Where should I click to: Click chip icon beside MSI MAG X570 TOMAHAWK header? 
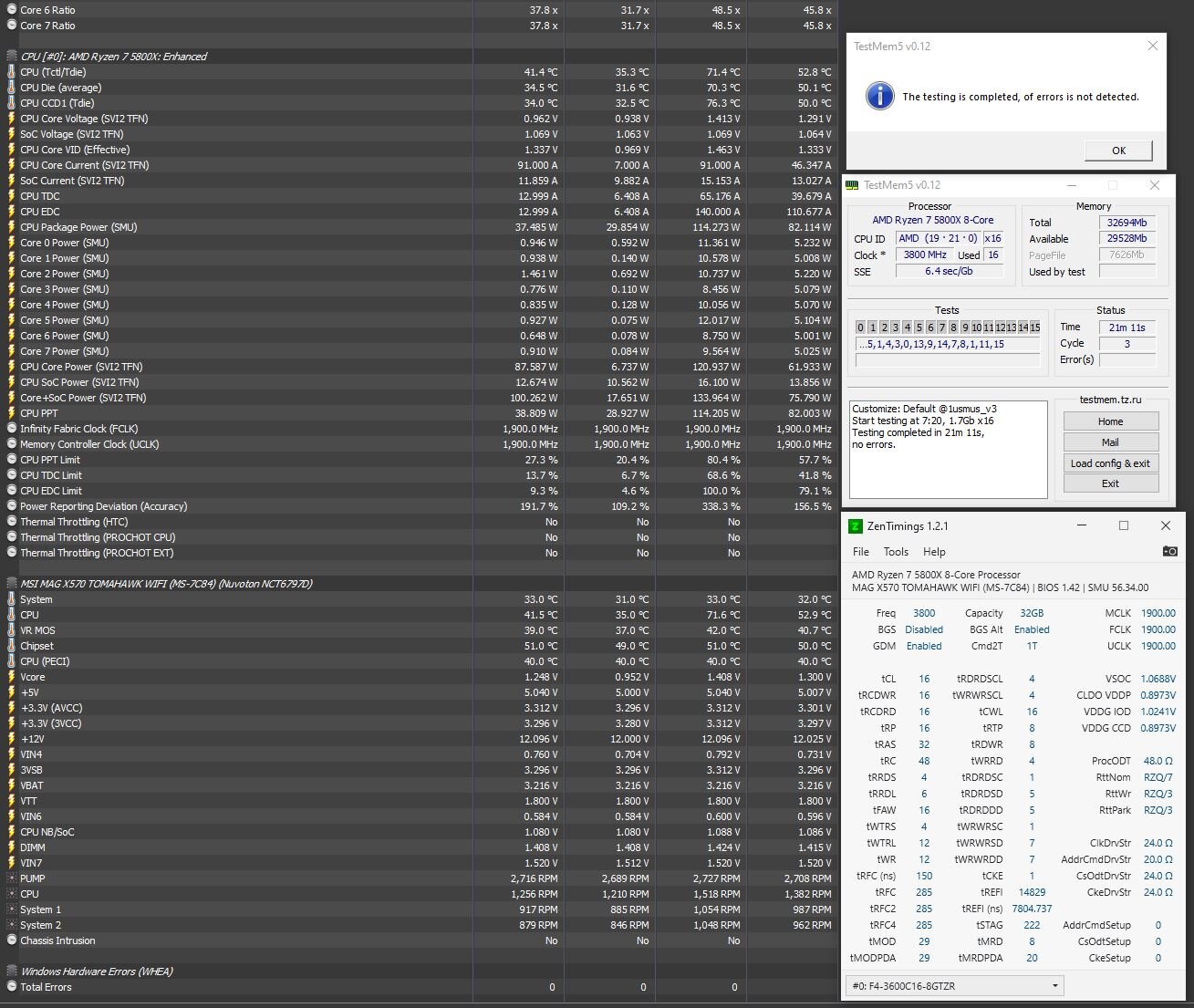pos(11,584)
